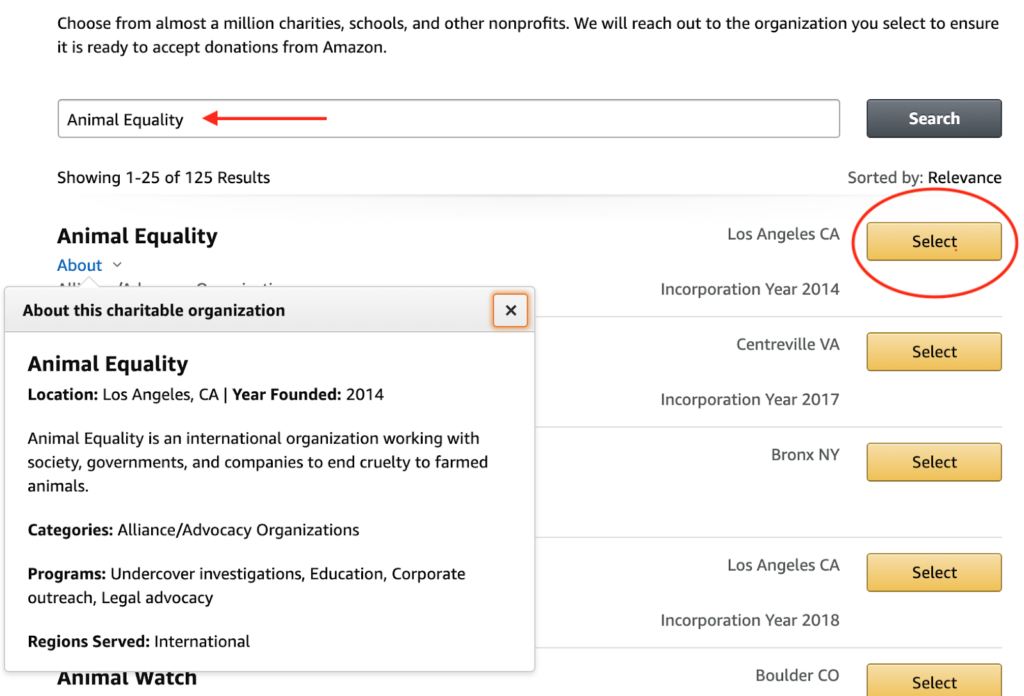This screenshot has height=696, width=1024.
Task: Select the Centreville VA organization
Action: point(934,352)
